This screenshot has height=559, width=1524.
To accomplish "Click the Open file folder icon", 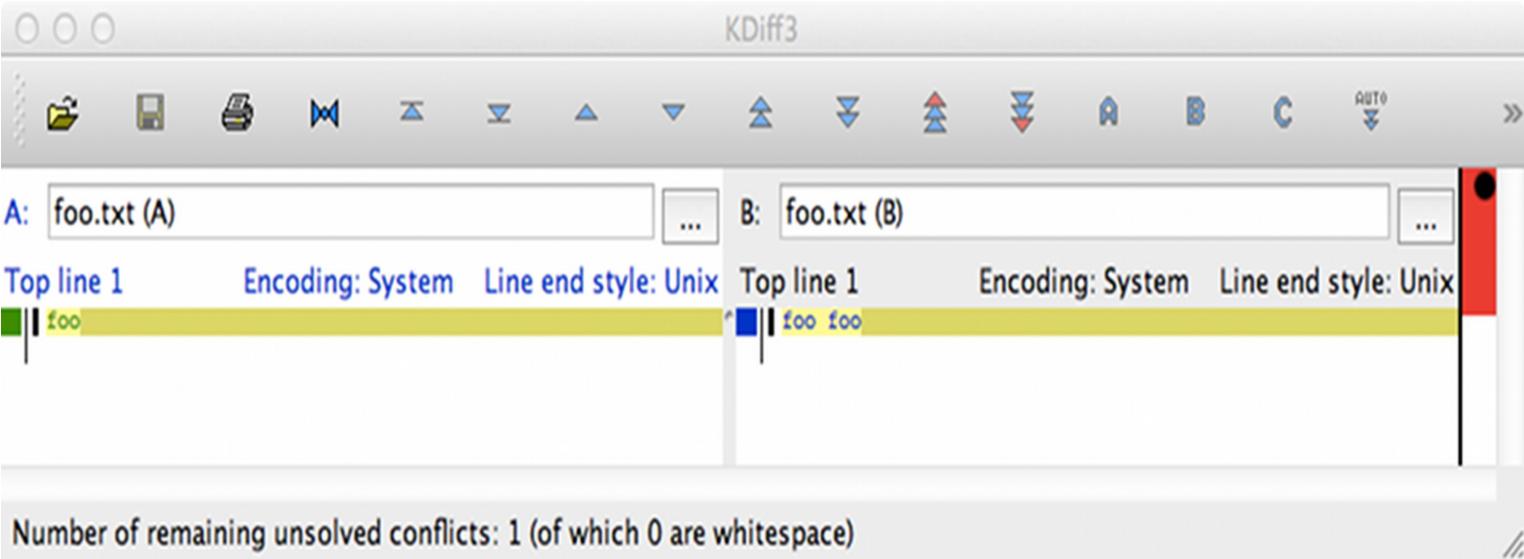I will click(63, 114).
